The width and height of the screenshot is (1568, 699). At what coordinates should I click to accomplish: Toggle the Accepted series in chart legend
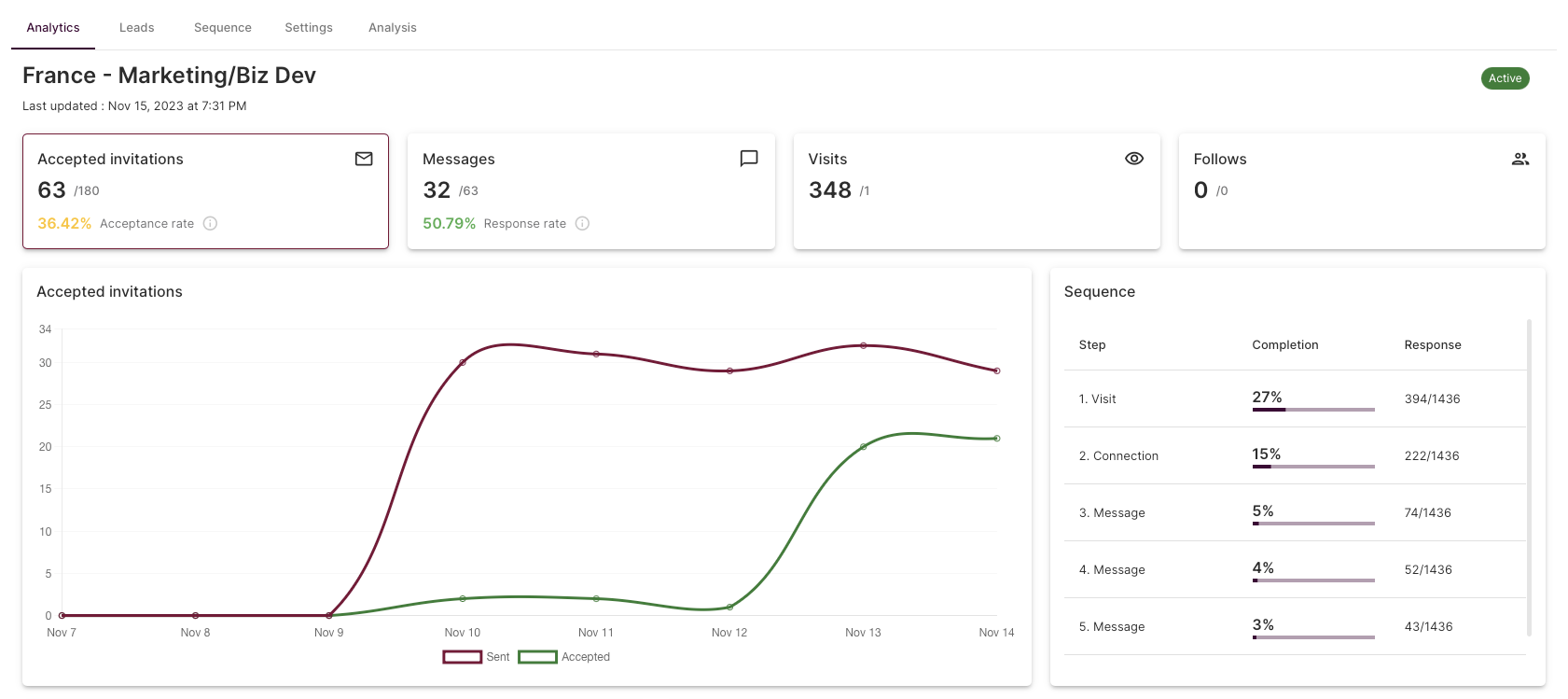pyautogui.click(x=564, y=657)
